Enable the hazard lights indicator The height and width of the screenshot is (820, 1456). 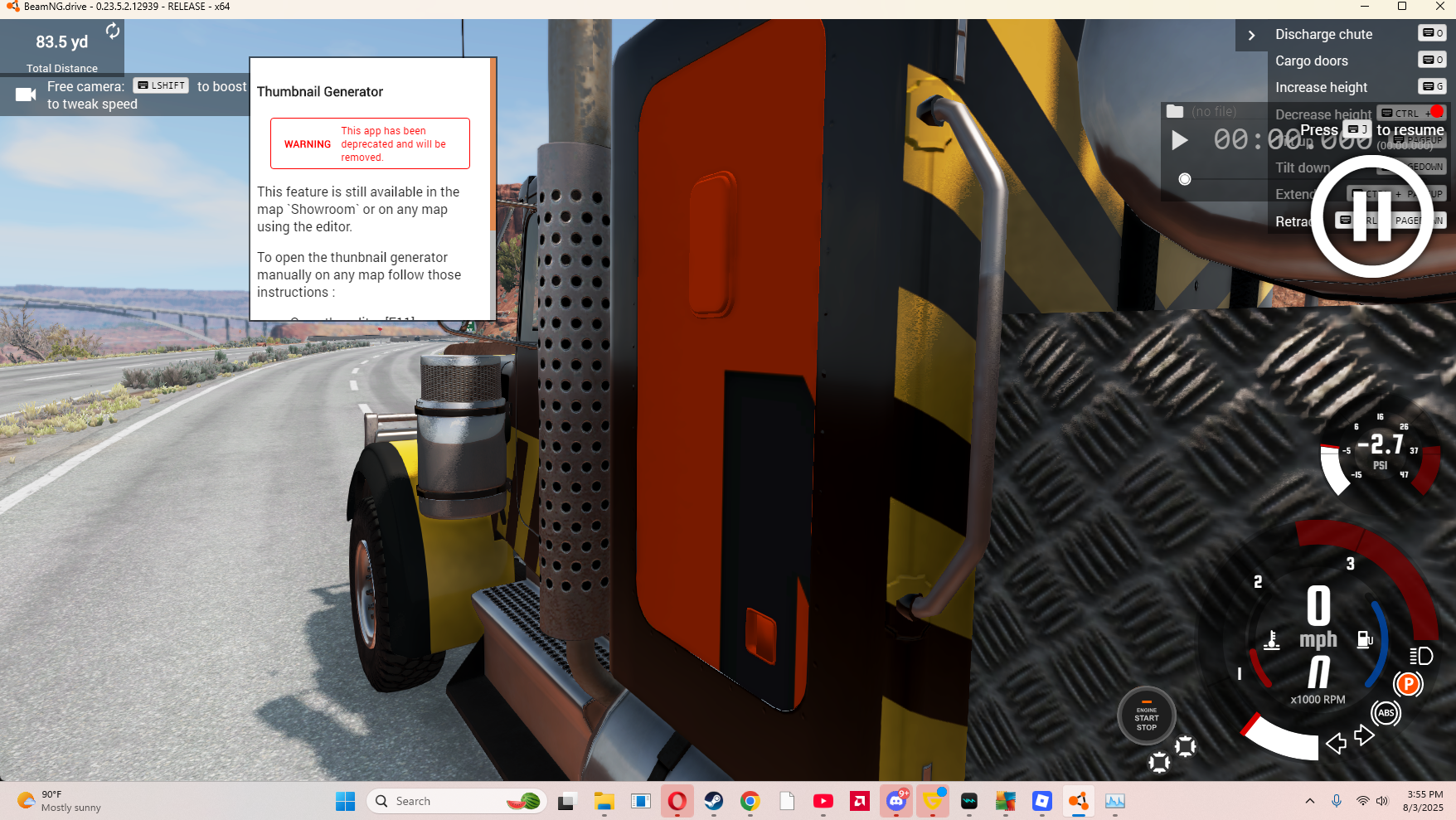(x=1184, y=747)
